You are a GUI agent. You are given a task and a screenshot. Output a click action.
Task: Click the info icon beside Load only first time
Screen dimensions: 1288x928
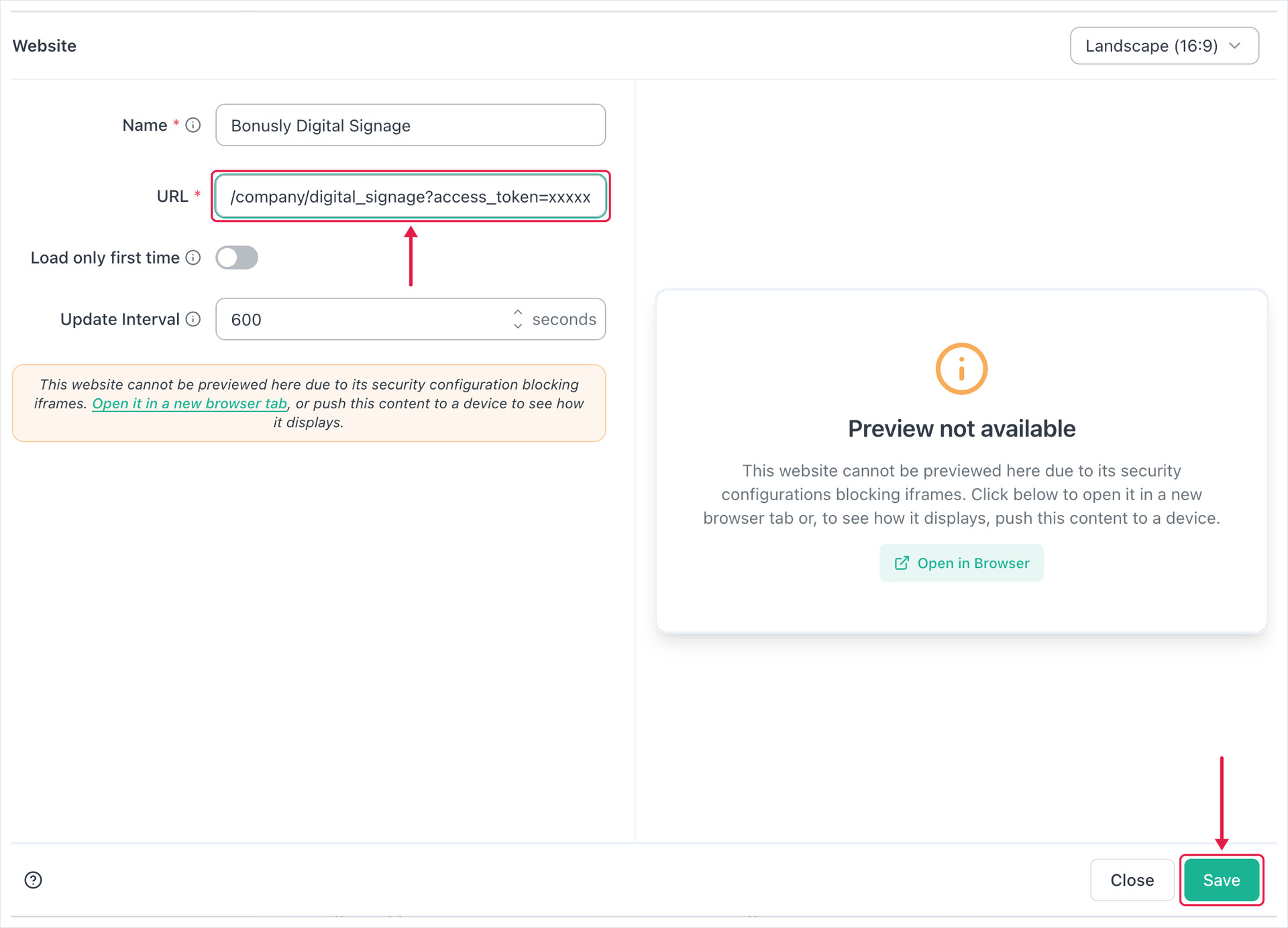coord(193,257)
